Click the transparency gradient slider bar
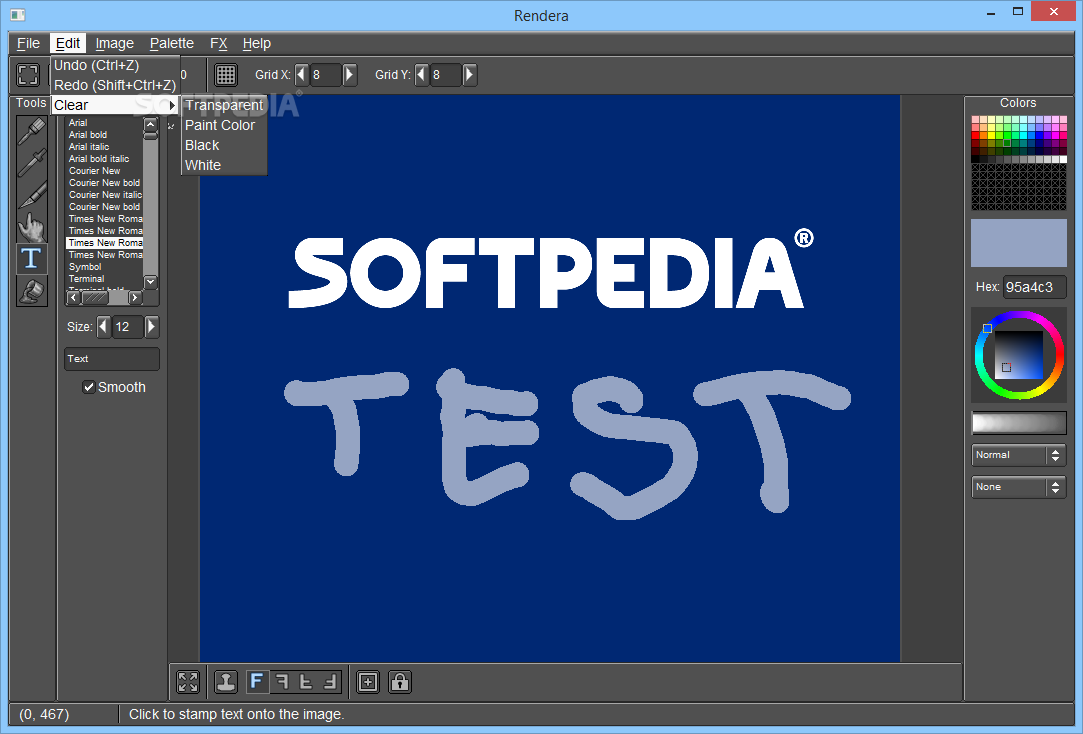The image size is (1083, 734). pyautogui.click(x=1019, y=423)
